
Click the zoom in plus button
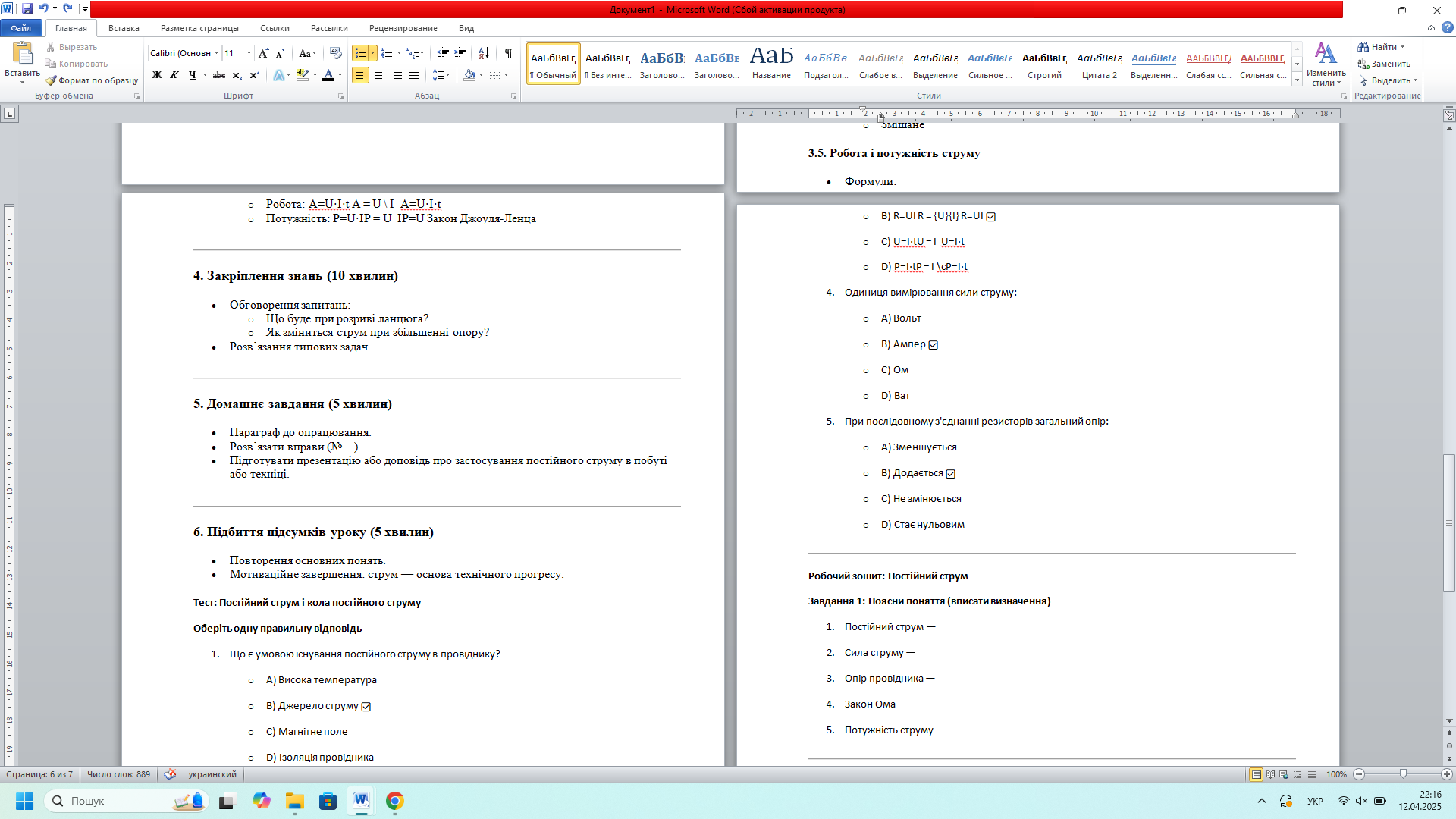click(1447, 774)
